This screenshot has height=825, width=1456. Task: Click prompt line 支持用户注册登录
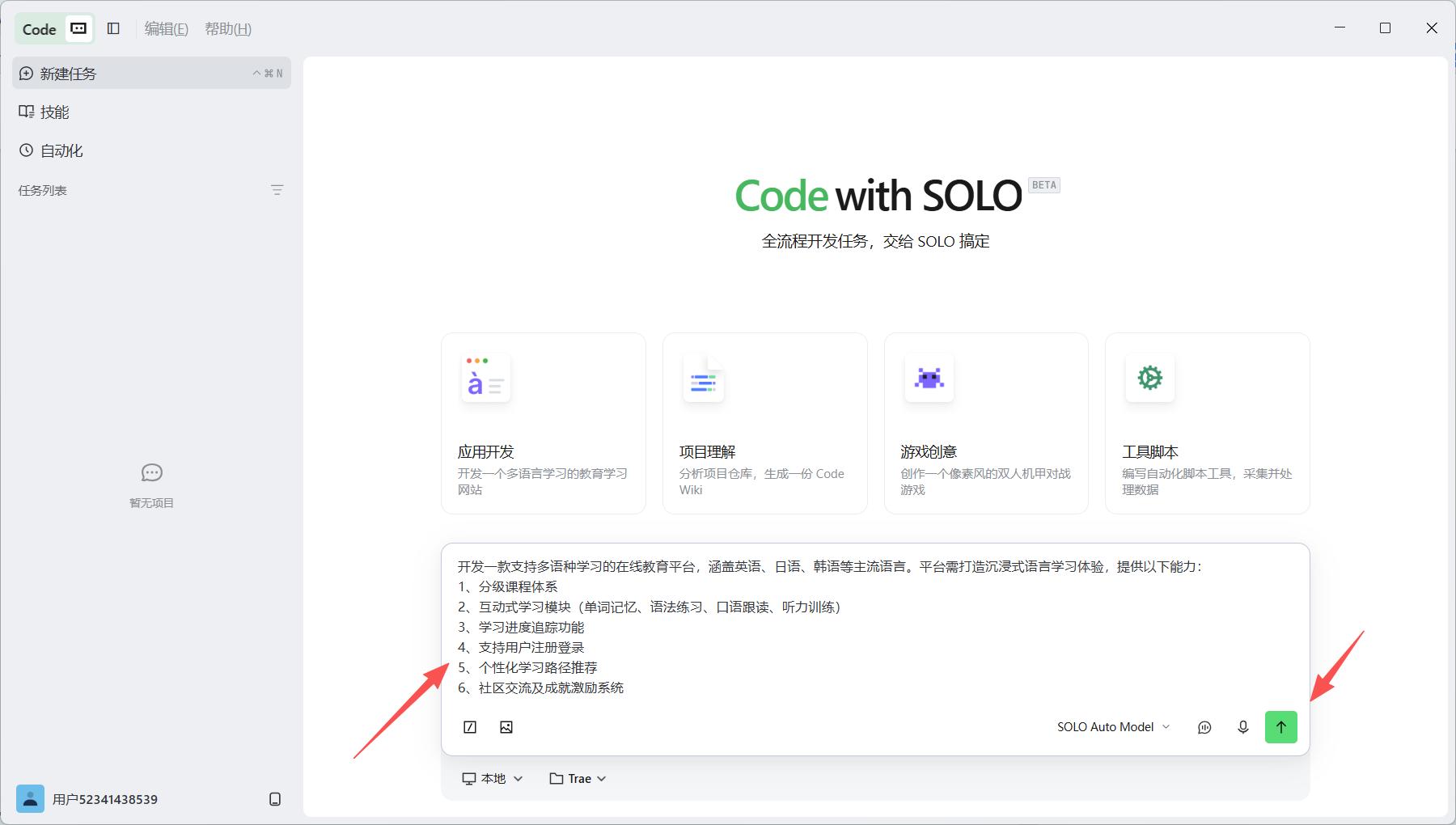point(521,647)
